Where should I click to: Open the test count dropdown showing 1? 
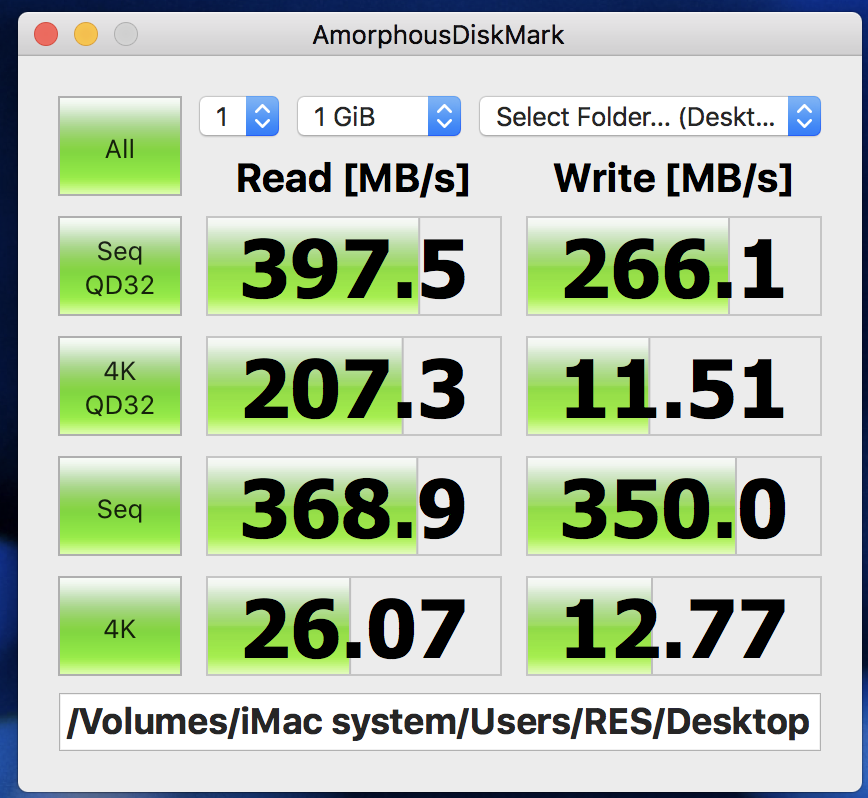pos(239,116)
